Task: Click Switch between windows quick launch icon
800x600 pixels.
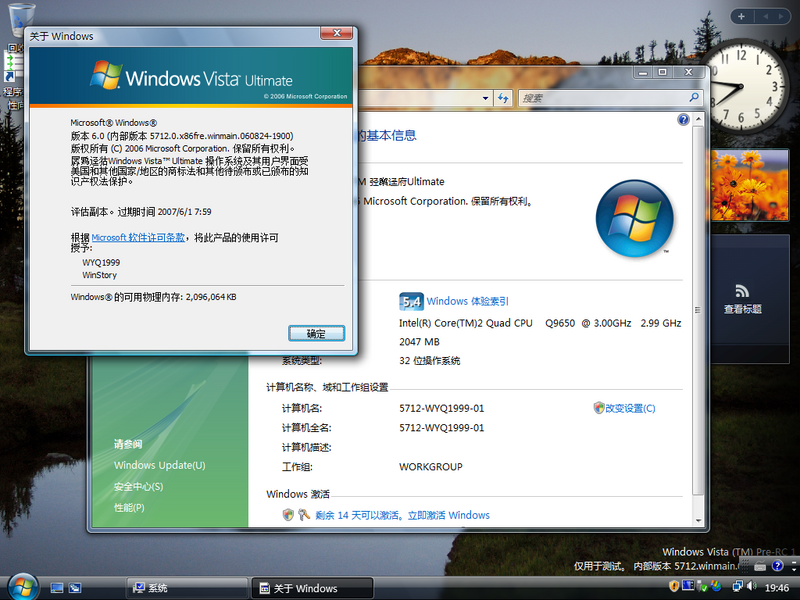Action: tap(74, 588)
